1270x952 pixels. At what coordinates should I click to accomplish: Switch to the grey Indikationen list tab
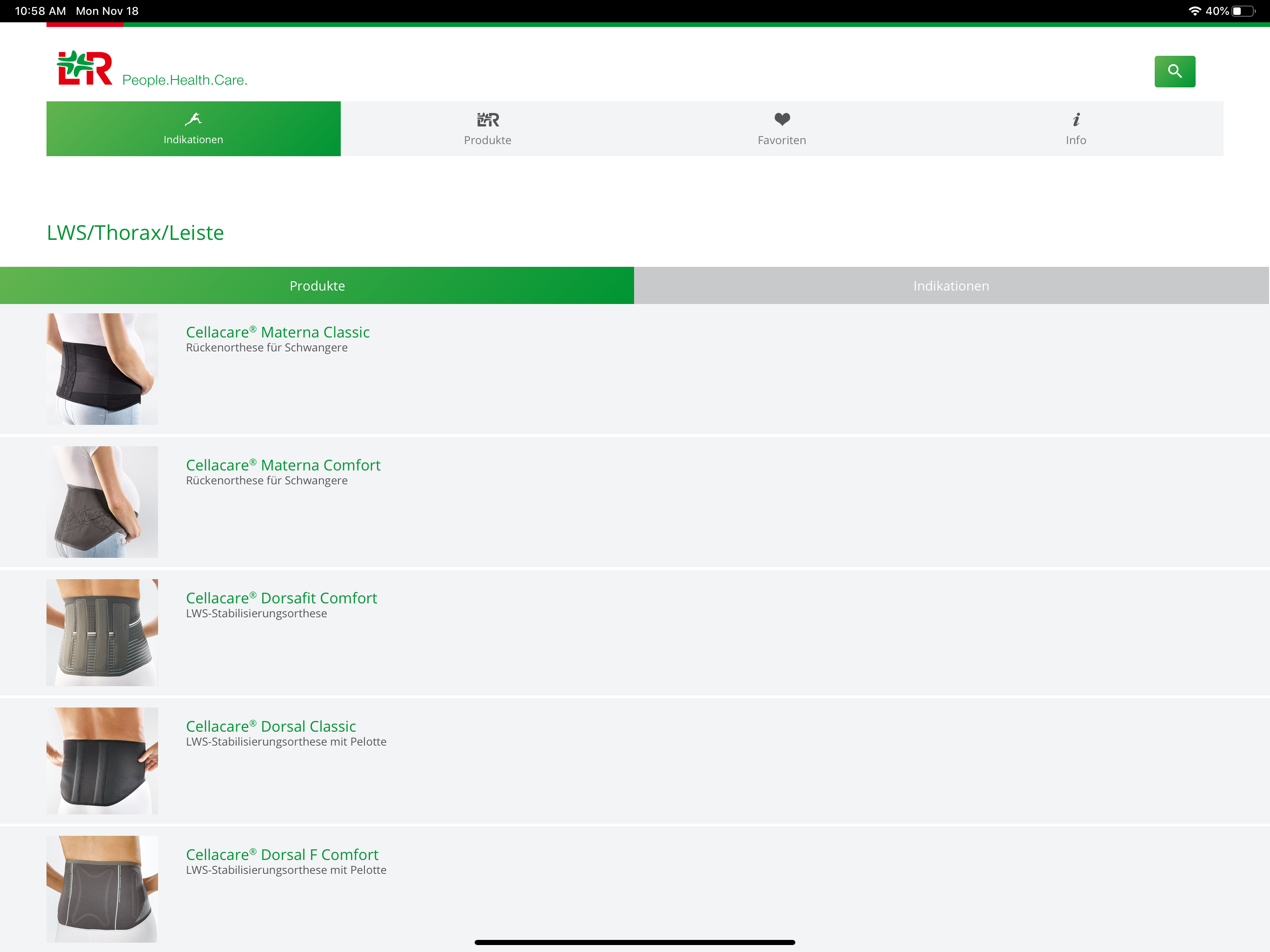click(952, 285)
